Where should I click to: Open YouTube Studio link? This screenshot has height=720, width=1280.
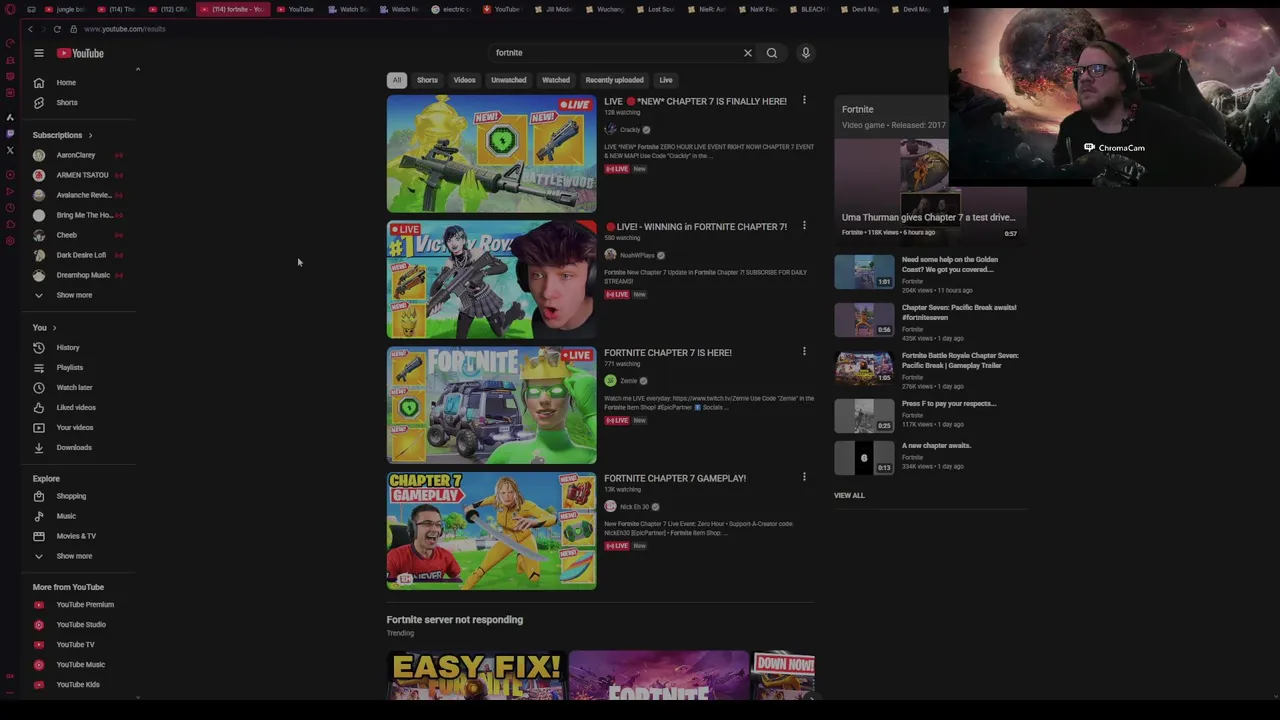click(x=80, y=625)
